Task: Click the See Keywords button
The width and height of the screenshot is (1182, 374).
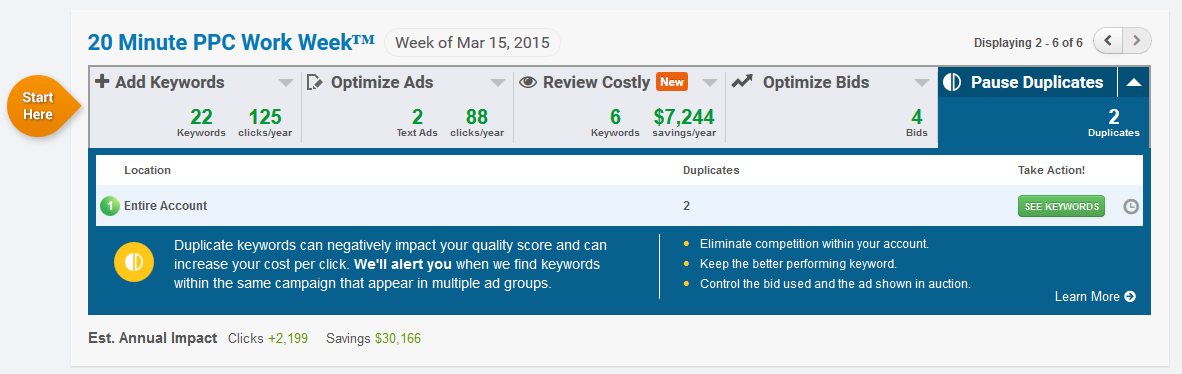Action: point(1061,206)
